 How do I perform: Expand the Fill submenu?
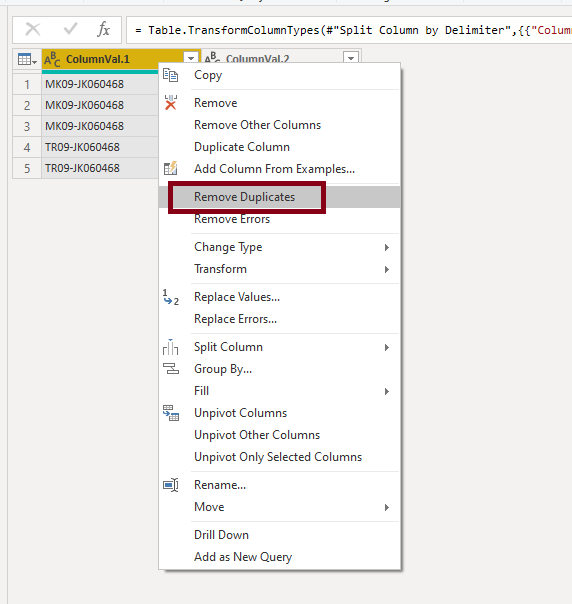pyautogui.click(x=387, y=391)
